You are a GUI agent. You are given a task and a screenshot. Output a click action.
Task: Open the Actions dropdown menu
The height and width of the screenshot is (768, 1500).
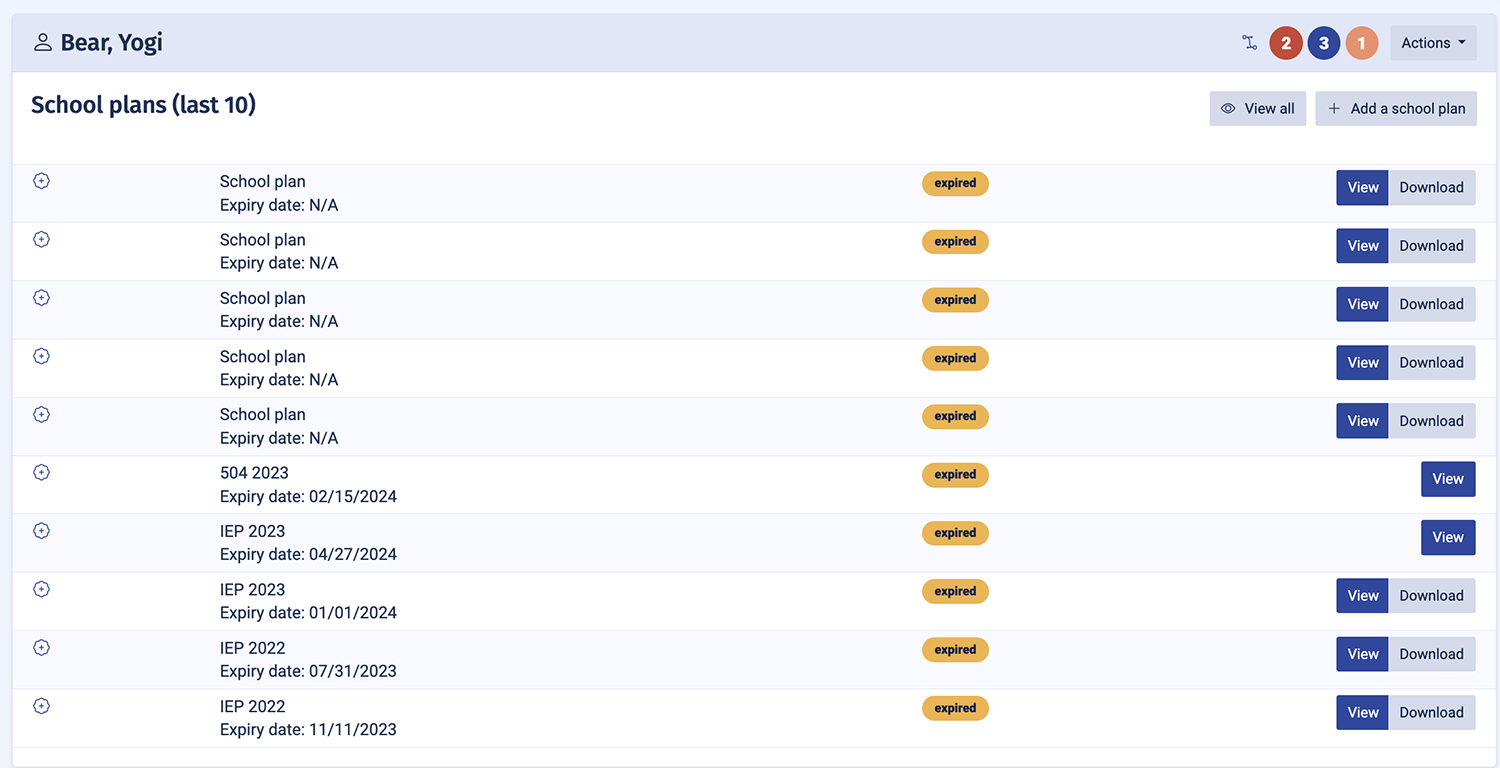coord(1432,43)
